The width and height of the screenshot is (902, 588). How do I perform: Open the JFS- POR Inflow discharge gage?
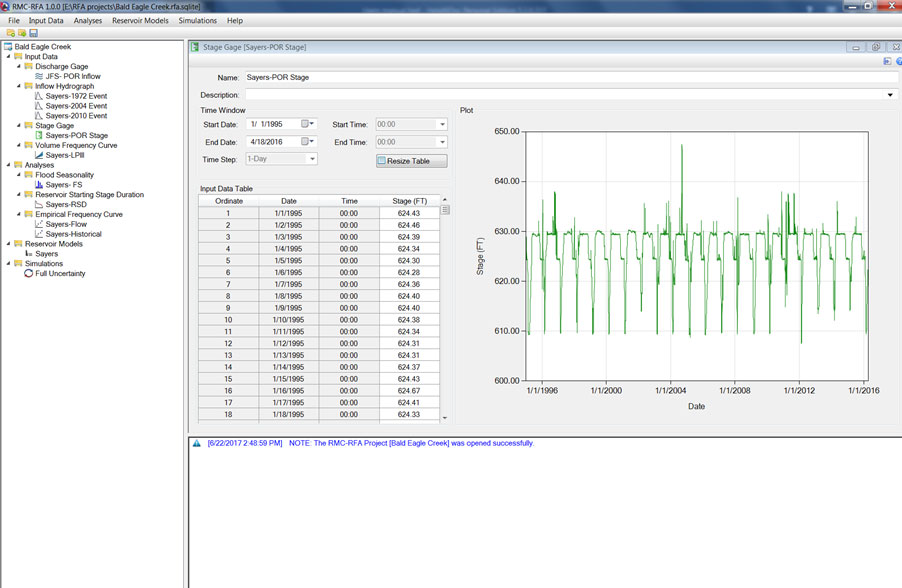click(x=73, y=76)
